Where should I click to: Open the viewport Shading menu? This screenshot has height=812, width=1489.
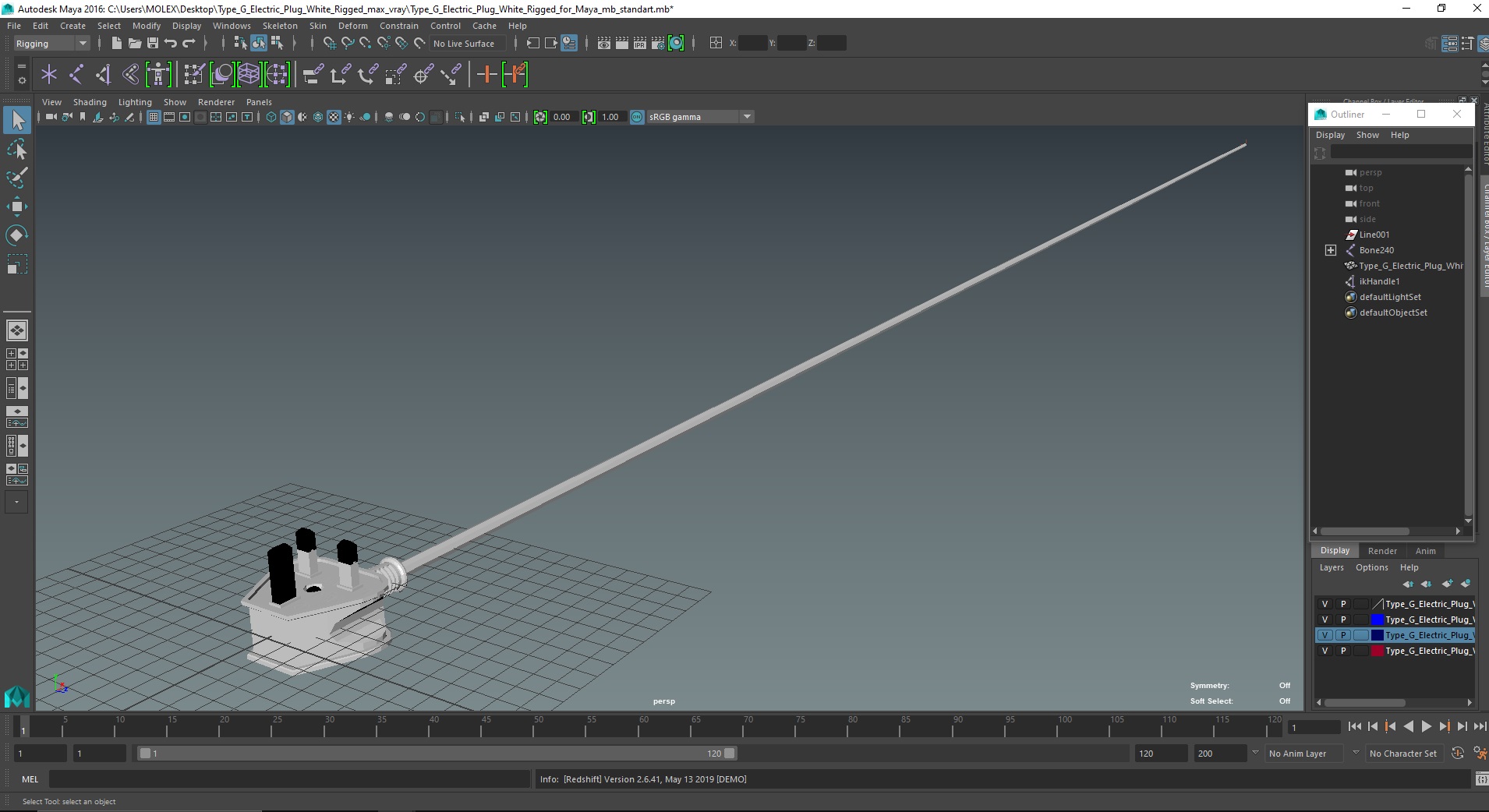pos(90,102)
